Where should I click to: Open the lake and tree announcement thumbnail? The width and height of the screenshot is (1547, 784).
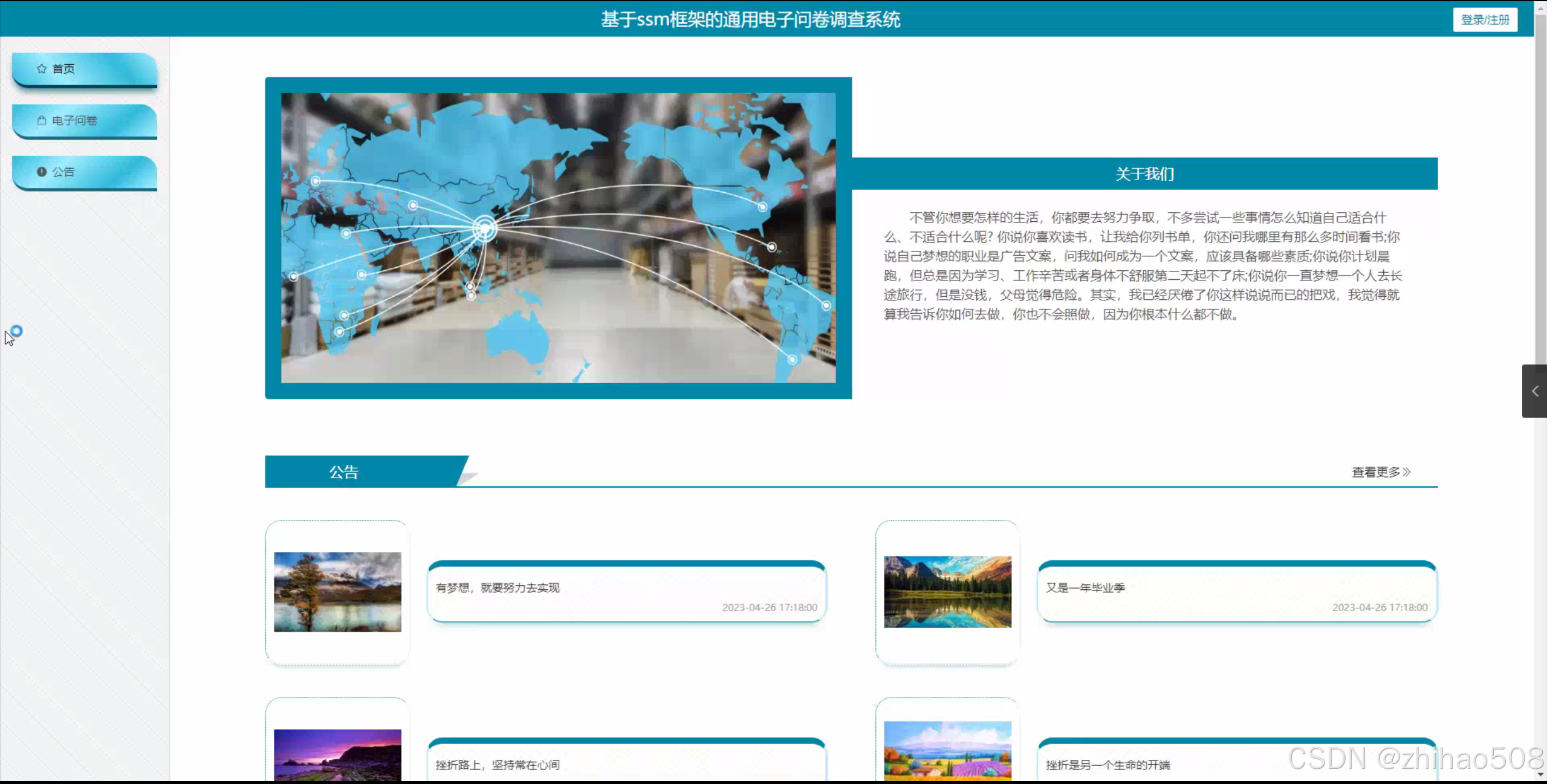pyautogui.click(x=337, y=592)
